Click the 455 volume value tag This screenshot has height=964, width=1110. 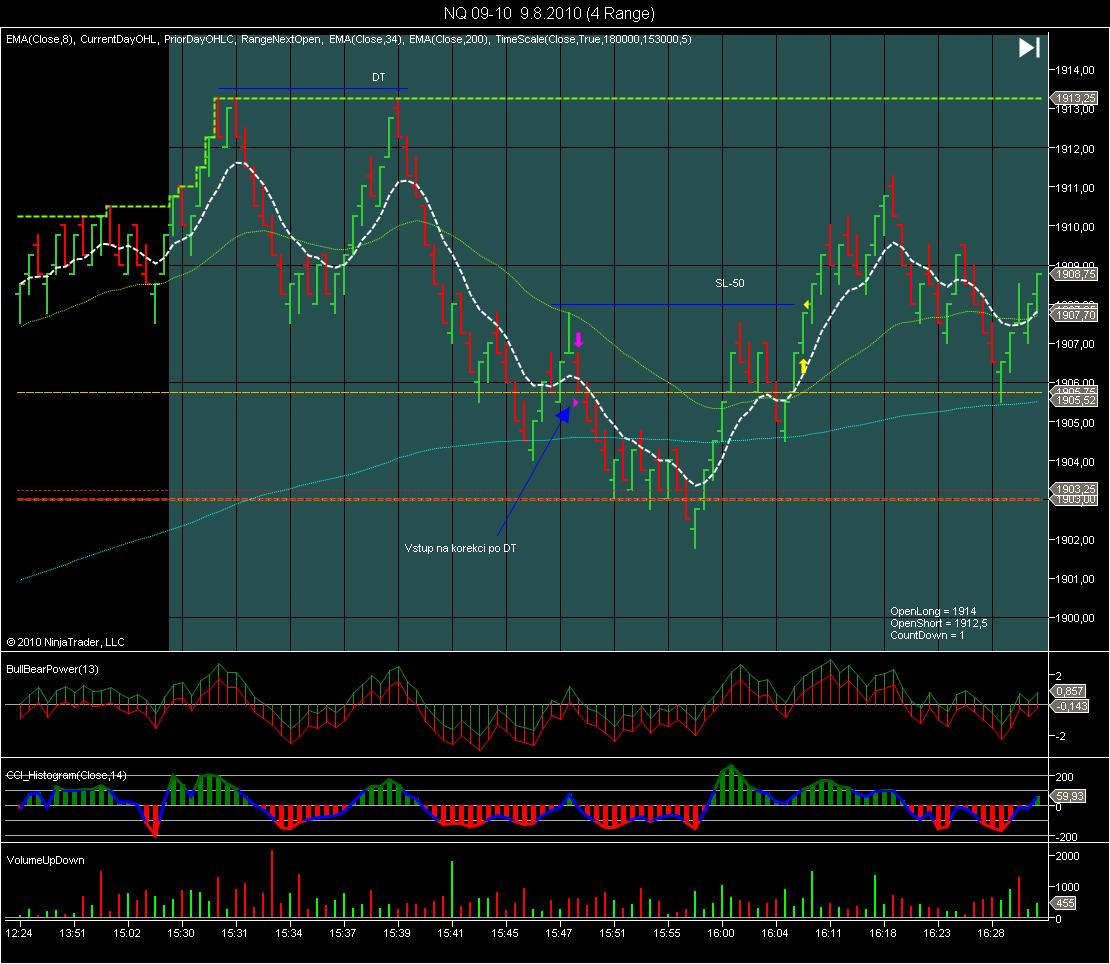1066,904
